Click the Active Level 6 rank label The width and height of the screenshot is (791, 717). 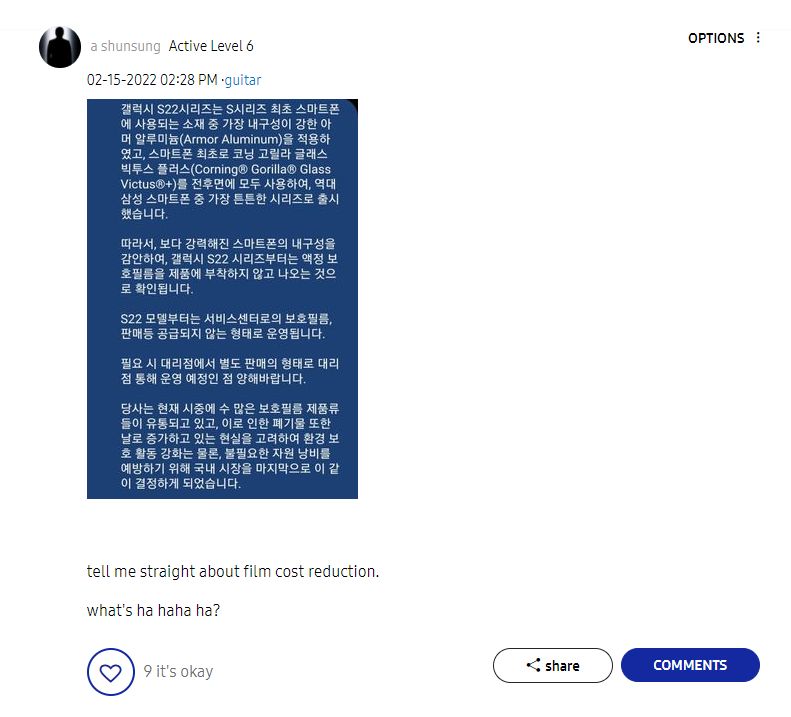pos(211,46)
